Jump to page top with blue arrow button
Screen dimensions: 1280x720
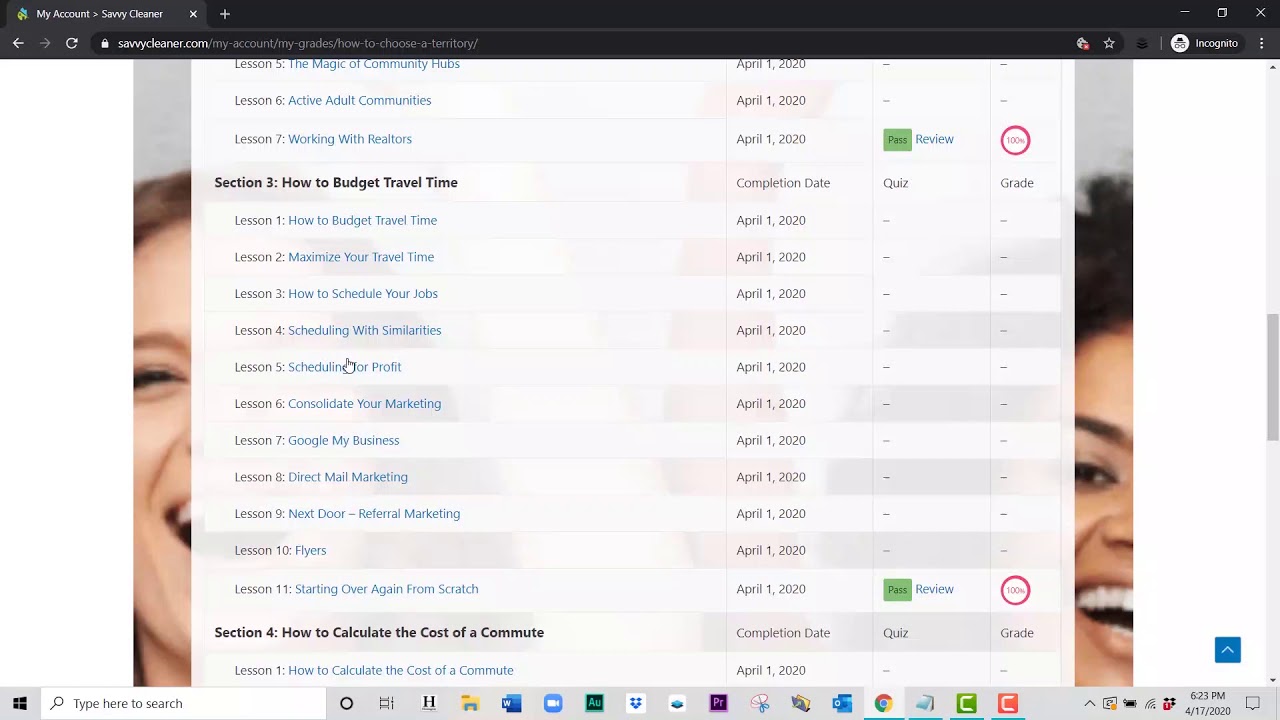(1227, 649)
